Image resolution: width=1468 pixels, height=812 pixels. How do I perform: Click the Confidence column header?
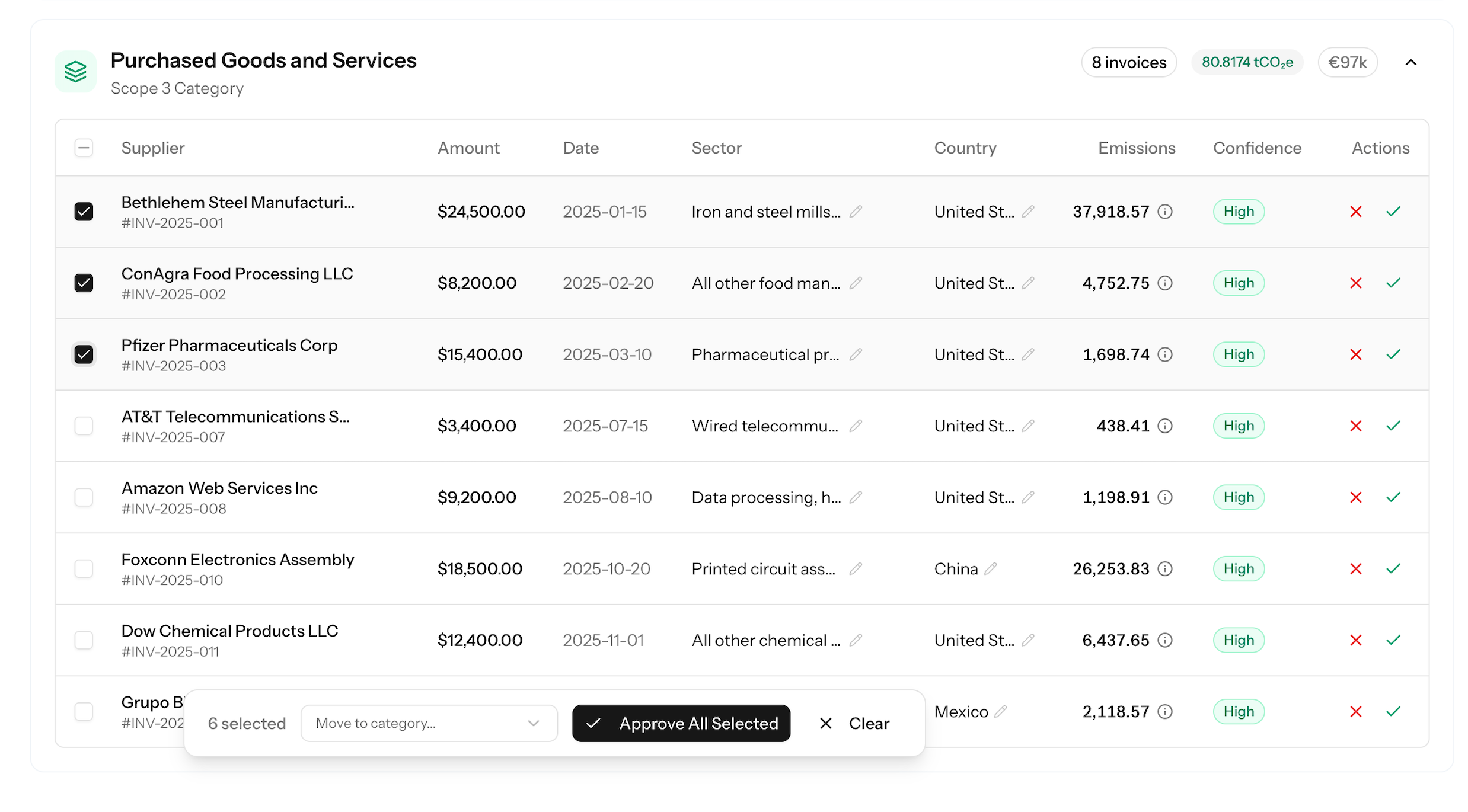(1257, 148)
